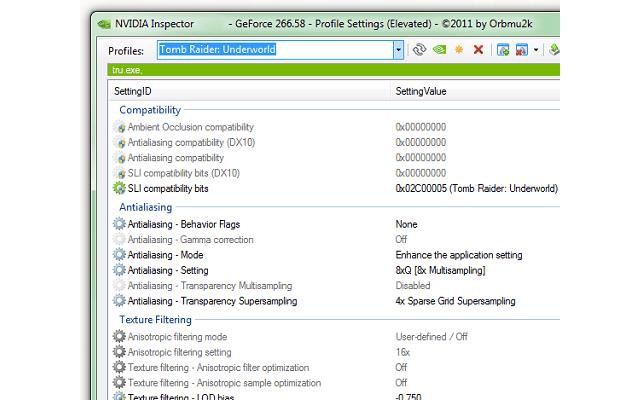
Task: Click the 0x02C00005 (Tomb Raider: Underworld) value
Action: click(476, 188)
